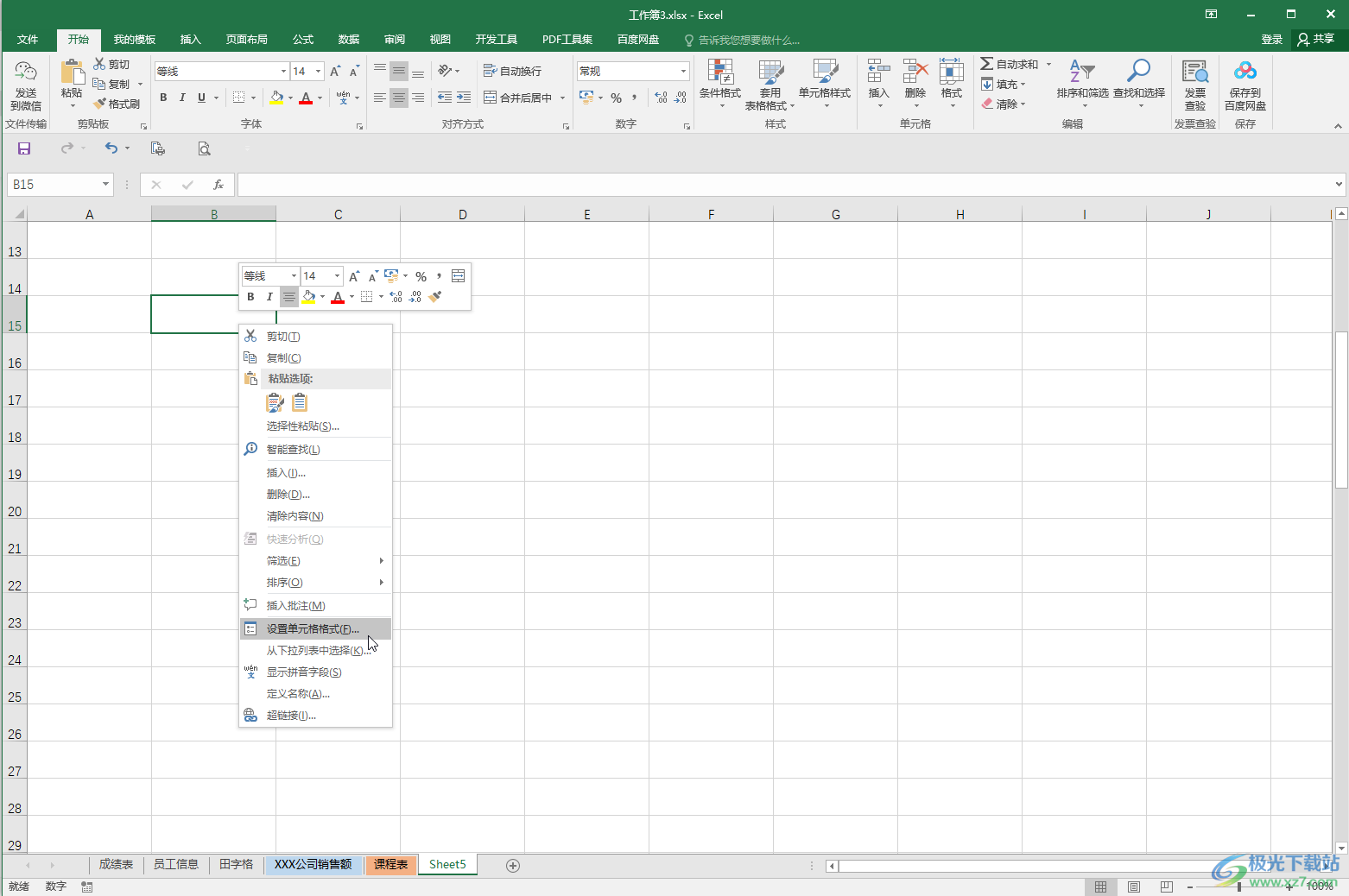Viewport: 1349px width, 896px height.
Task: Expand the formula bar
Action: tap(1339, 184)
